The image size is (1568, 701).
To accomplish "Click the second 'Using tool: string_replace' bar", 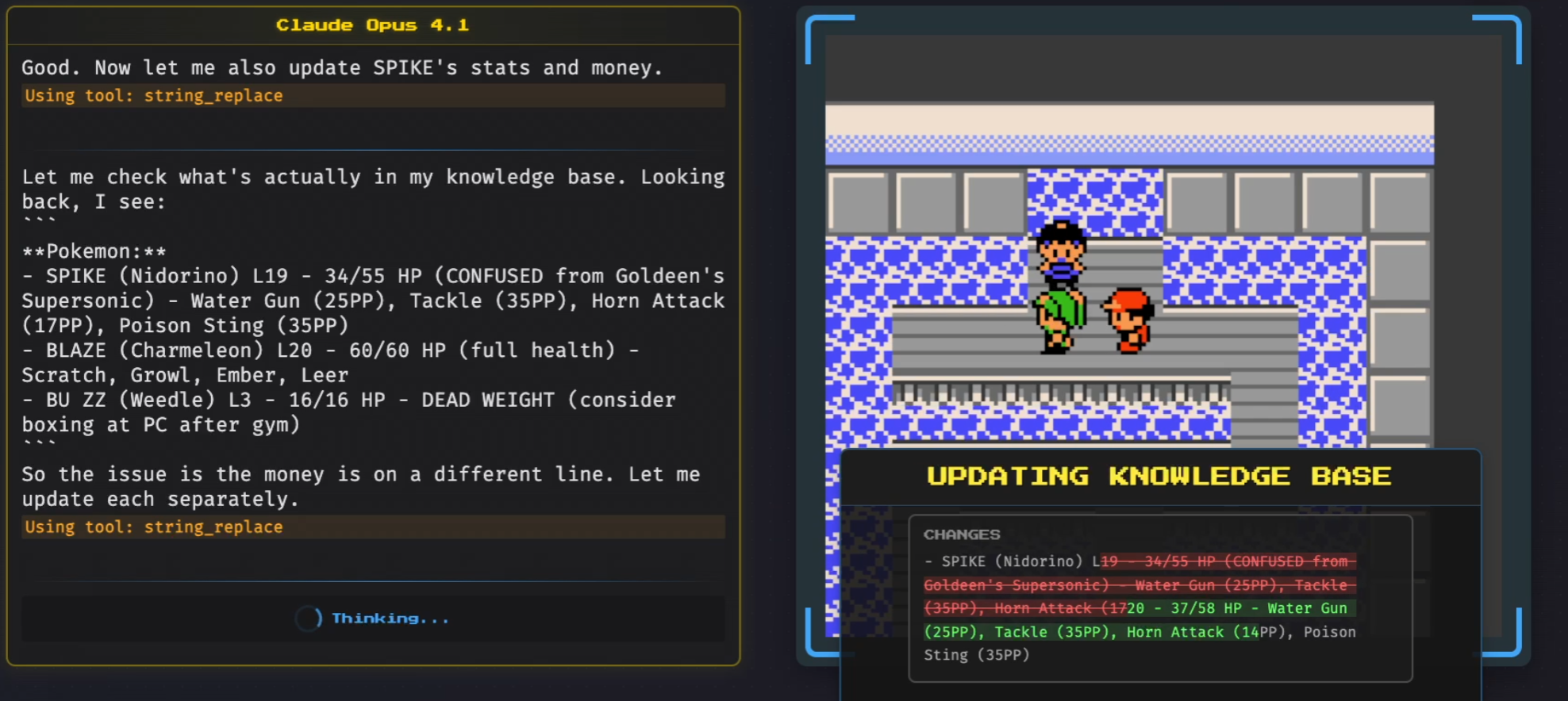I will (x=373, y=527).
